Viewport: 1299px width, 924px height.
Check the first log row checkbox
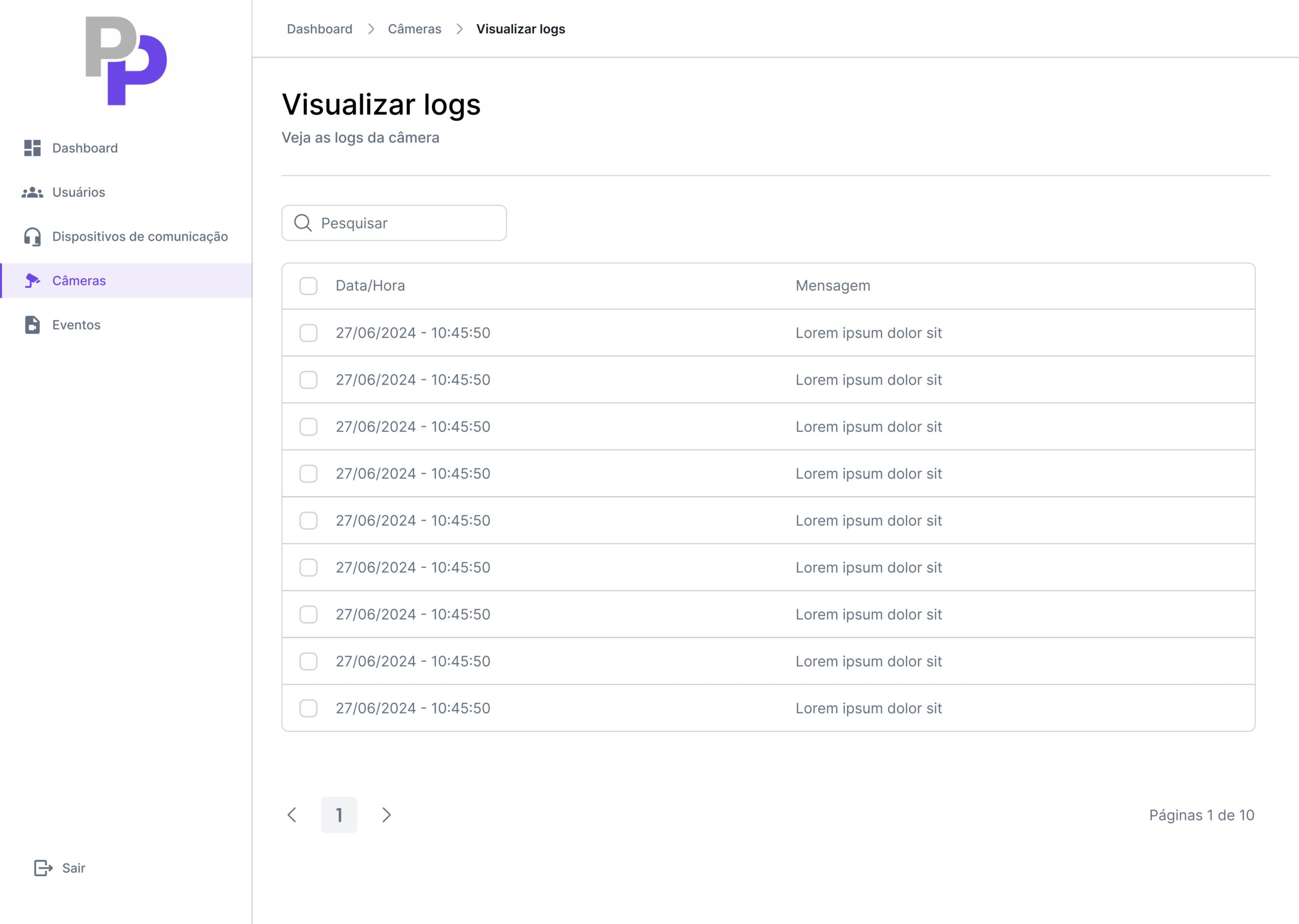(309, 333)
